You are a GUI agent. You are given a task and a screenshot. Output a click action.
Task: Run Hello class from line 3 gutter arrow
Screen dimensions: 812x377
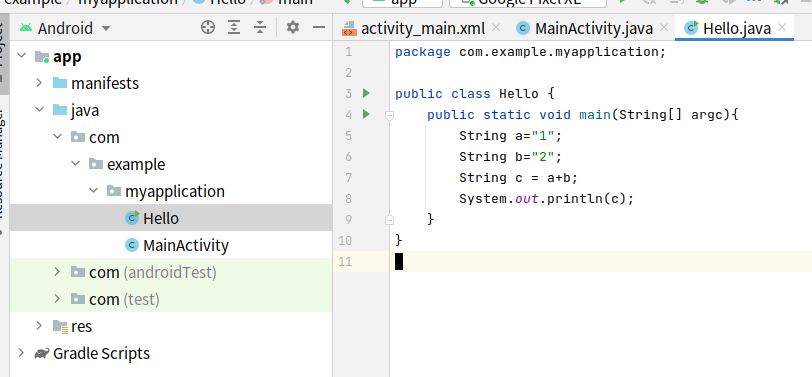click(x=366, y=93)
